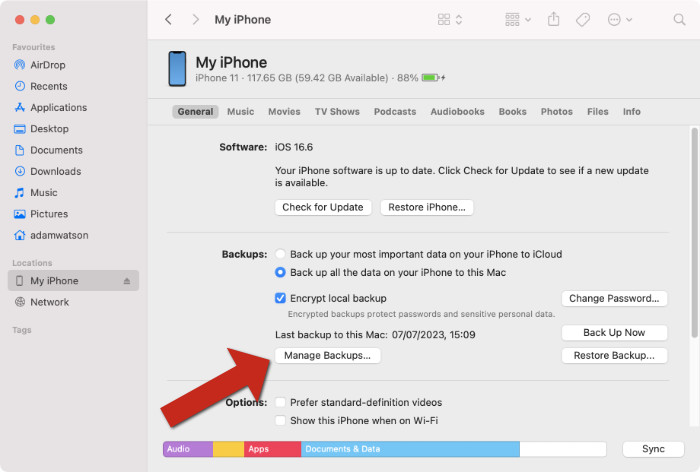Image resolution: width=700 pixels, height=472 pixels.
Task: Click Manage Backups... button
Action: click(x=328, y=355)
